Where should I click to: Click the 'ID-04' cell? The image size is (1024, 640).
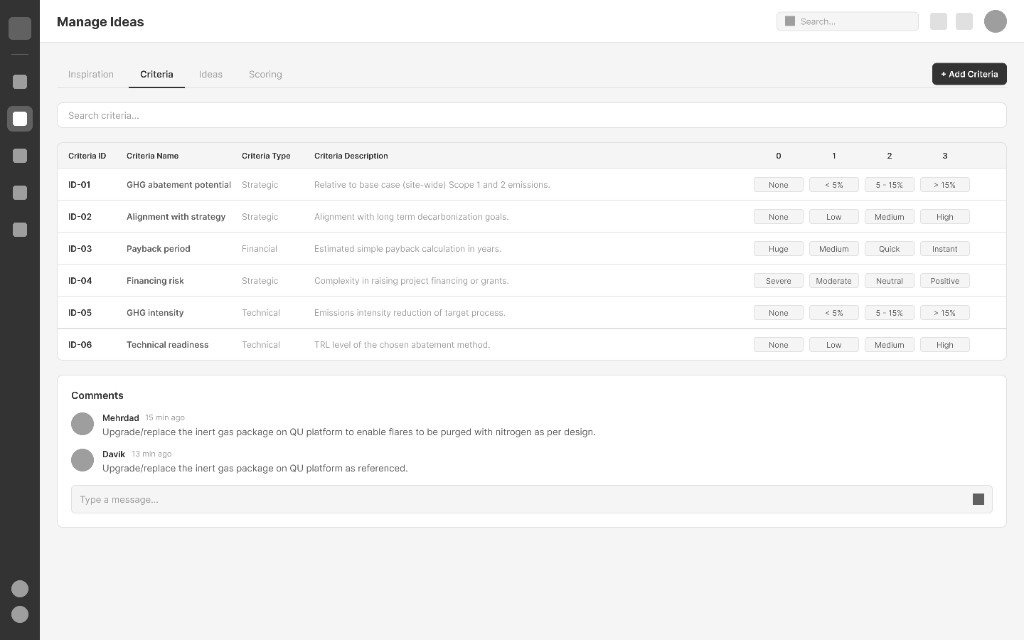click(80, 281)
